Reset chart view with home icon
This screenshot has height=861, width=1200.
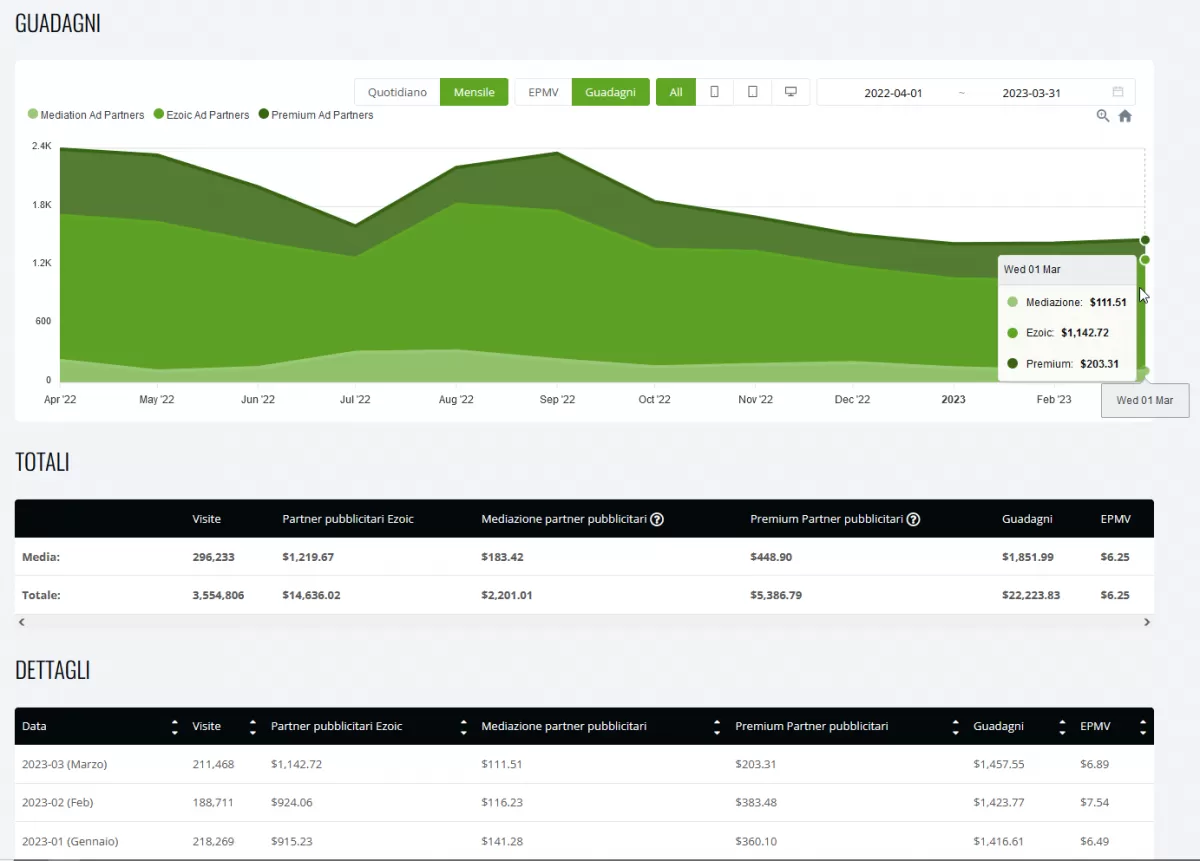pyautogui.click(x=1125, y=116)
